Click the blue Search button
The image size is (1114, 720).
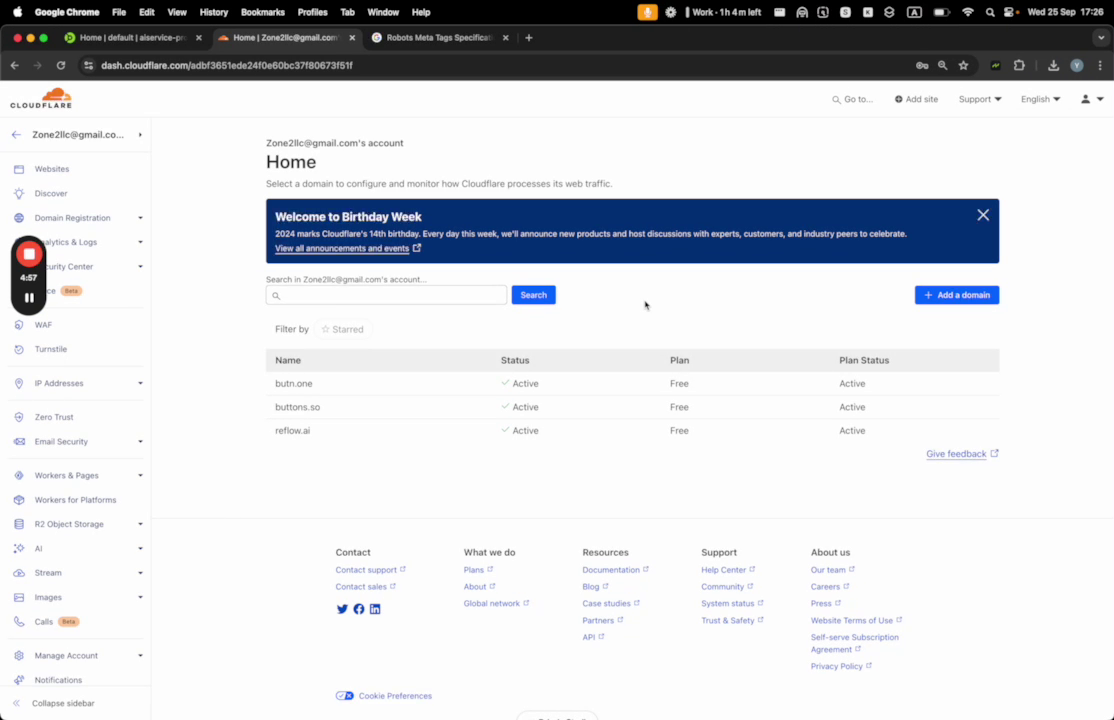coord(534,295)
